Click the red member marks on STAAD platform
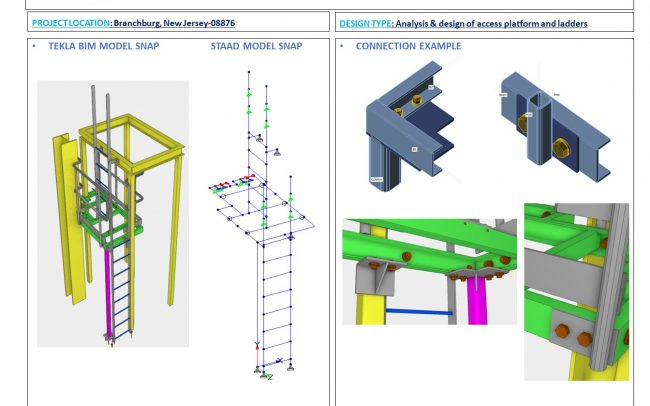 tap(231, 185)
